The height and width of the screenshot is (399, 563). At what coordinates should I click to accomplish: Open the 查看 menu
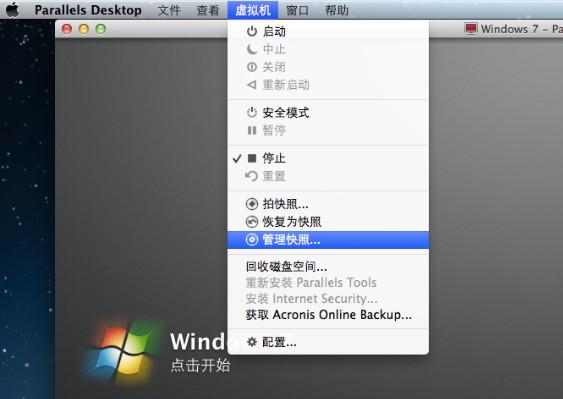point(208,10)
